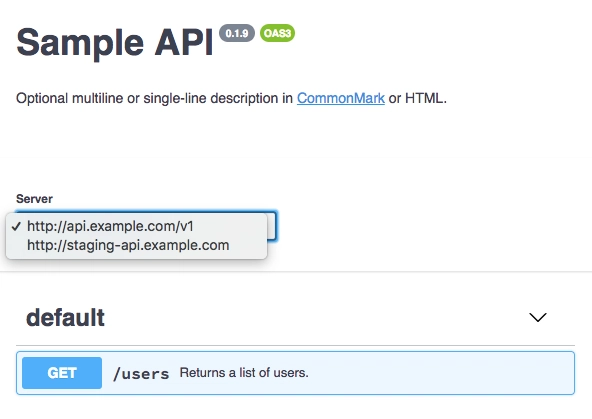Expand the /users endpoint row
592x419 pixels.
click(x=295, y=373)
